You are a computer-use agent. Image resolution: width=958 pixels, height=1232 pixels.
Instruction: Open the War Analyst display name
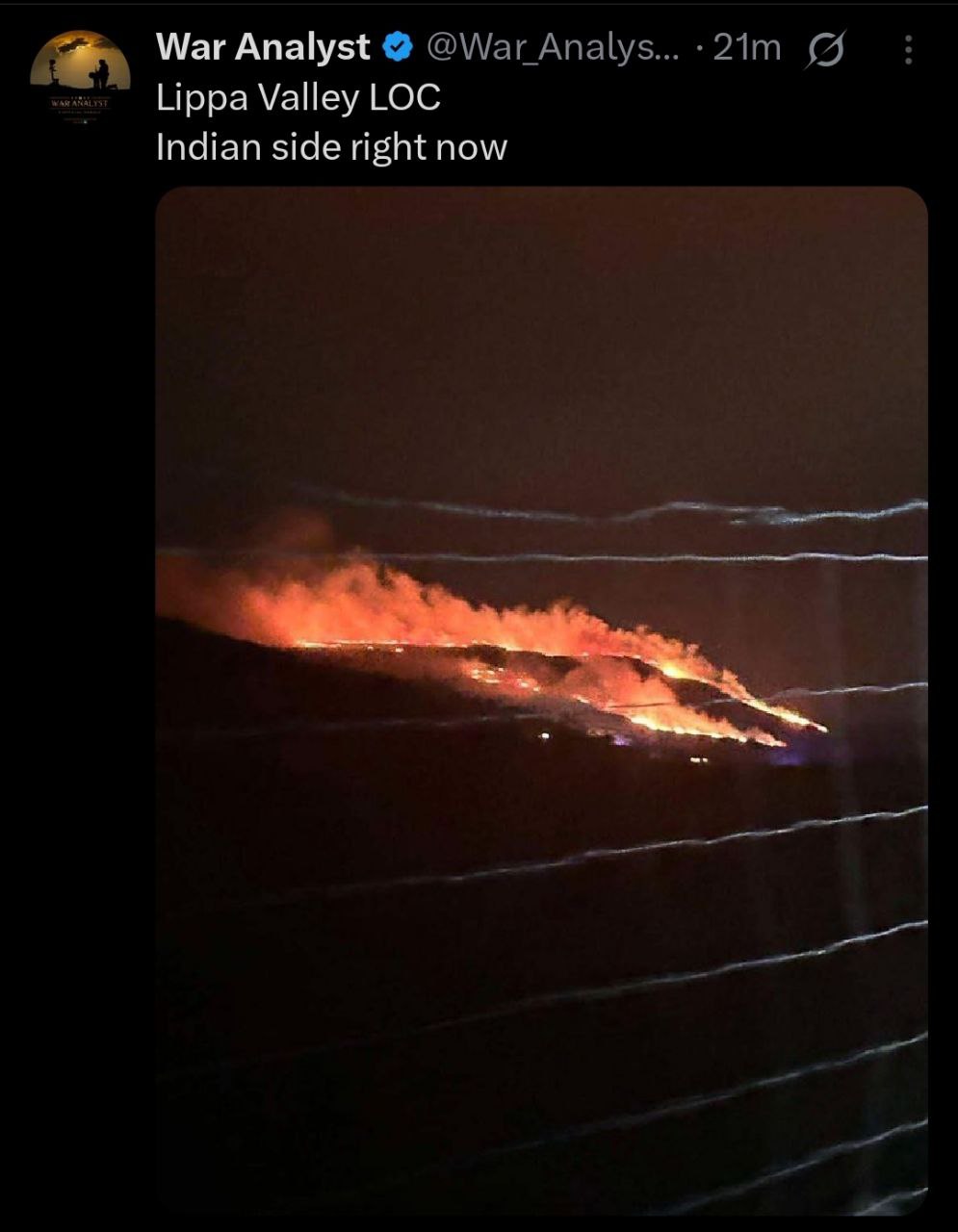[x=263, y=47]
